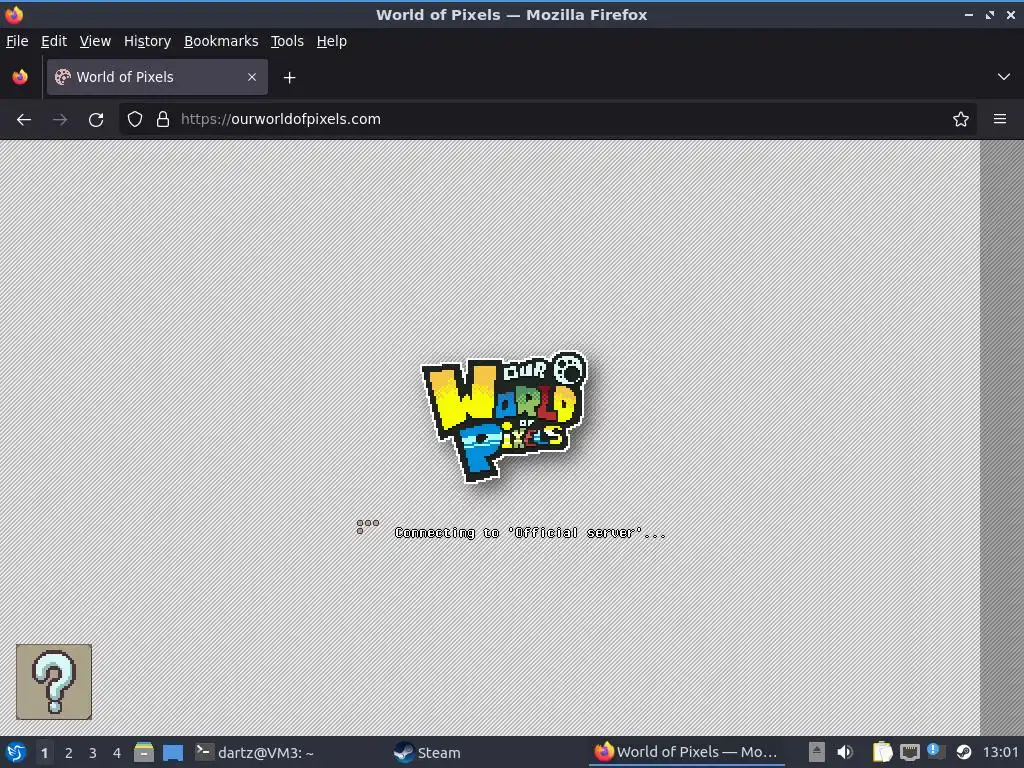This screenshot has width=1024, height=768.
Task: Open the removable media eject tray icon
Action: point(816,752)
